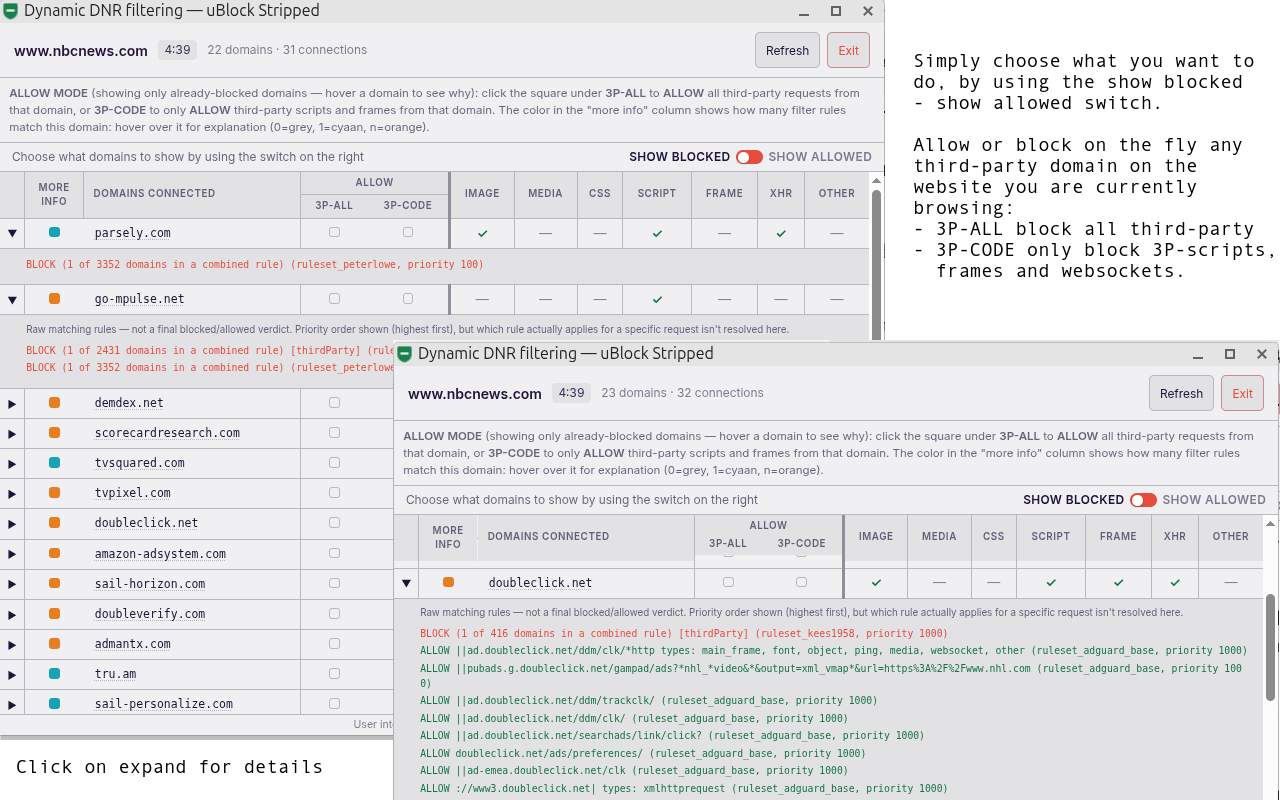Expand the admantx.com row
1280x800 pixels.
13,644
